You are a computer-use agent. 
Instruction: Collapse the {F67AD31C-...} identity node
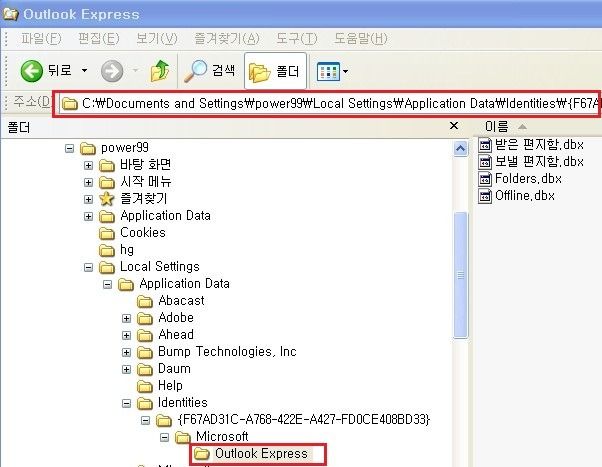point(145,421)
